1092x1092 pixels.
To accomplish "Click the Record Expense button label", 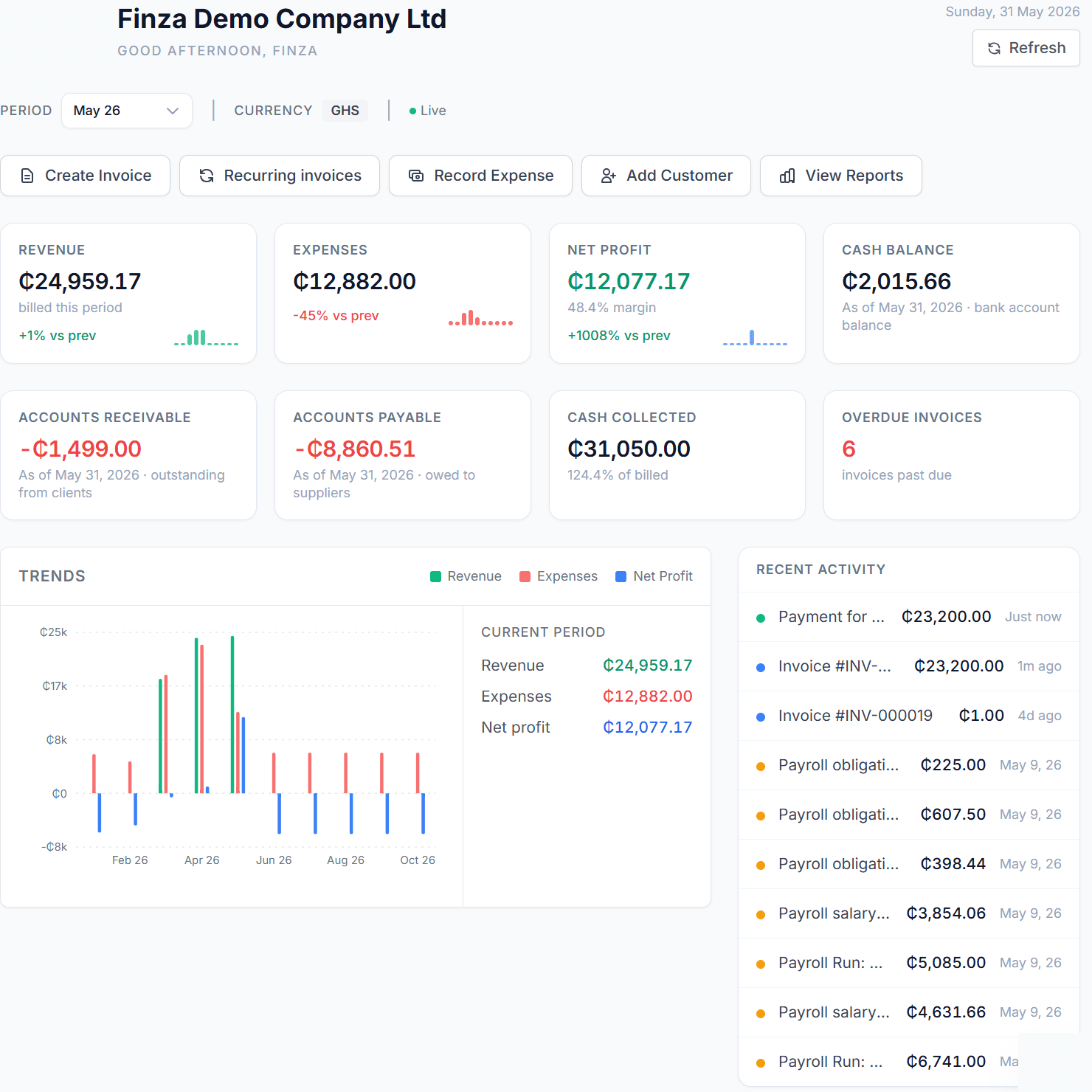I will pyautogui.click(x=494, y=176).
